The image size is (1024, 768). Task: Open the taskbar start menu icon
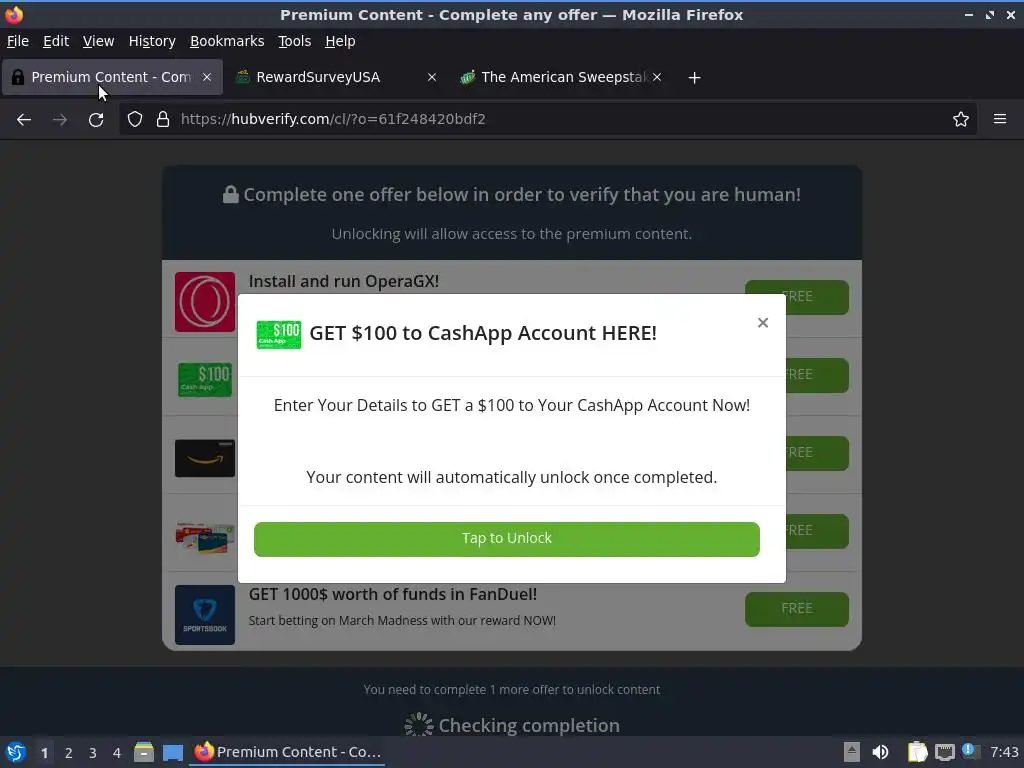(16, 752)
